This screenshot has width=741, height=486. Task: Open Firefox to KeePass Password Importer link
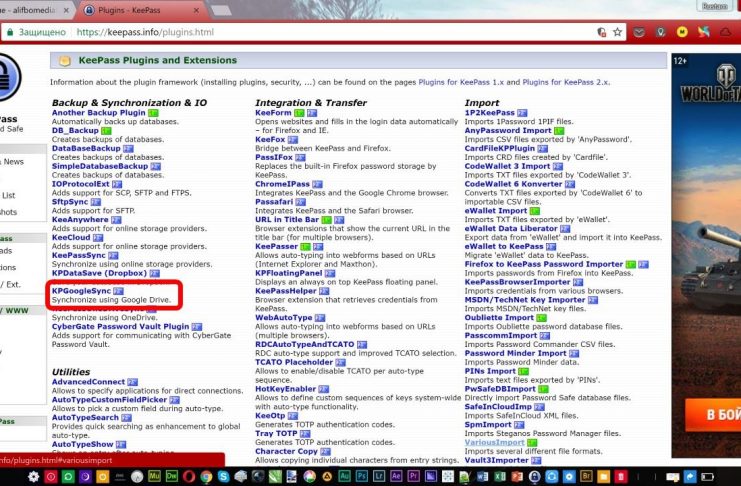544,264
